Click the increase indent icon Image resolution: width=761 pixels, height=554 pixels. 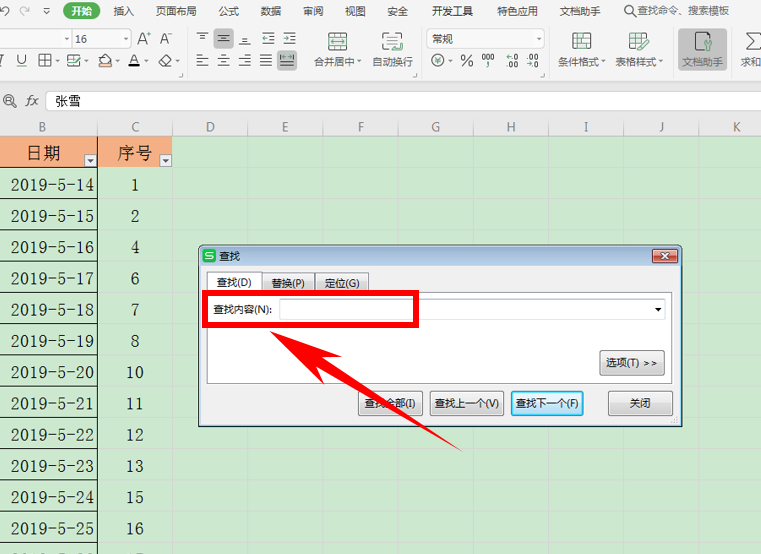(x=290, y=38)
